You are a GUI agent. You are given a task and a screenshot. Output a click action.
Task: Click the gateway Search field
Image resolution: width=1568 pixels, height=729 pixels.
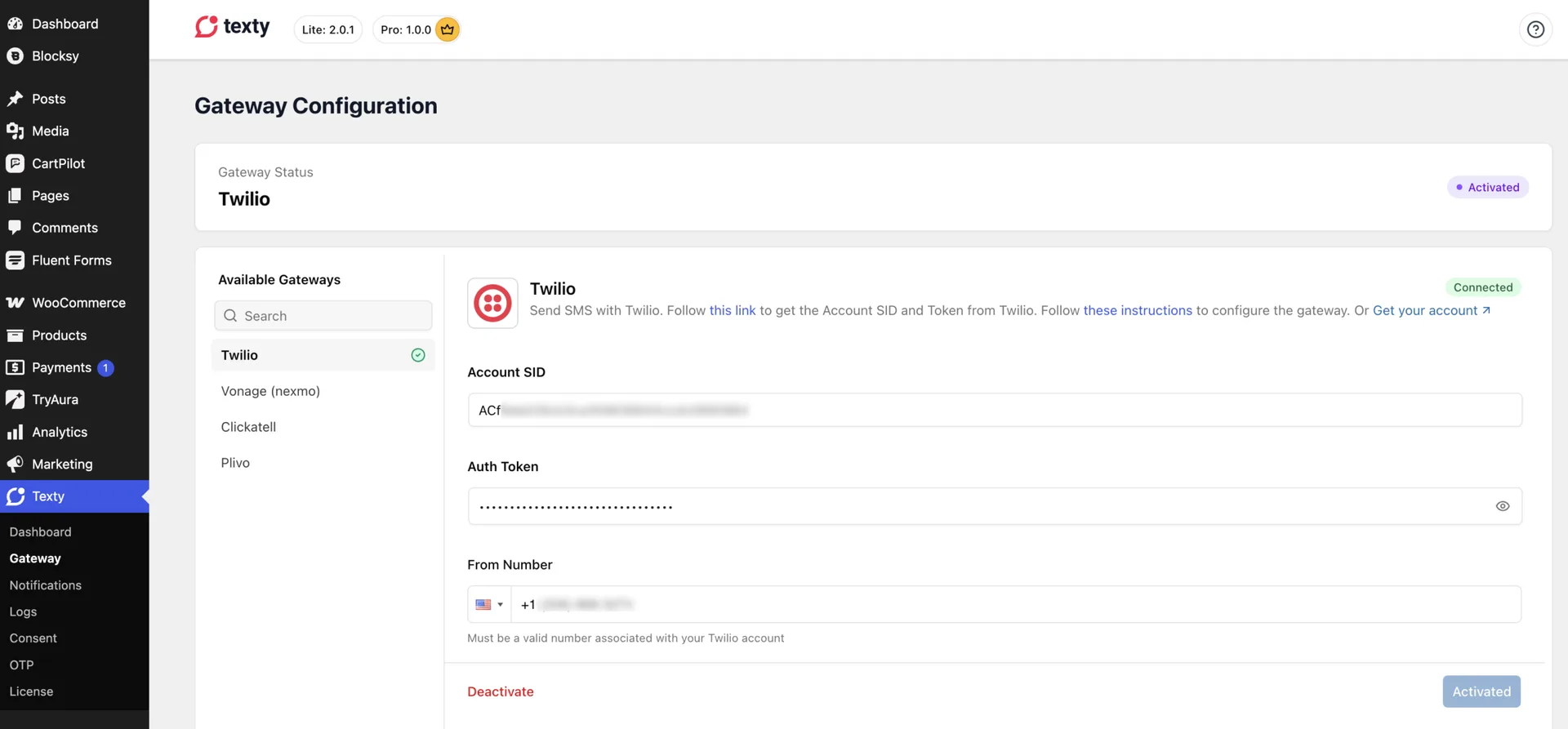[x=323, y=316]
